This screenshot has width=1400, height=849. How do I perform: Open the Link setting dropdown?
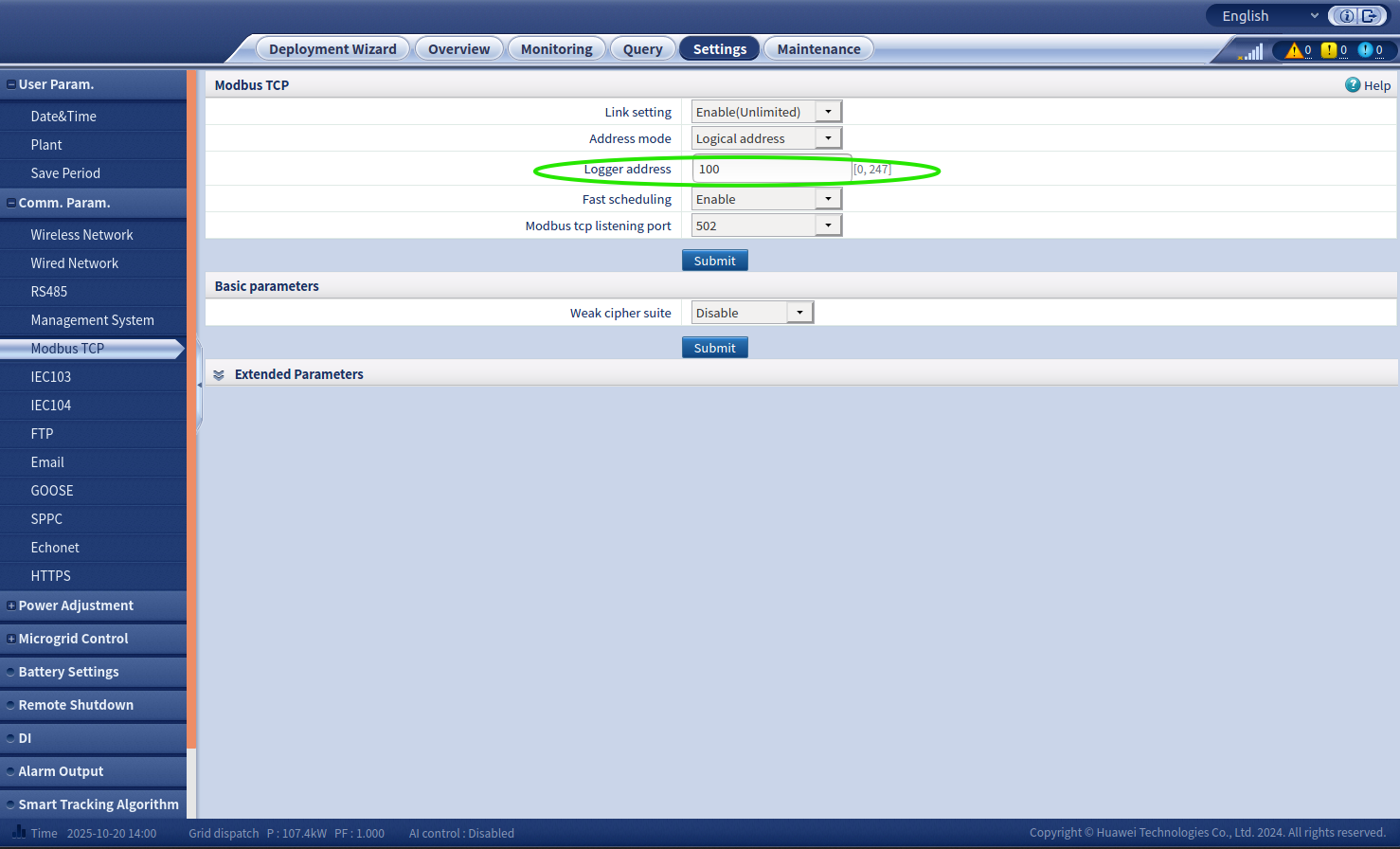[828, 112]
